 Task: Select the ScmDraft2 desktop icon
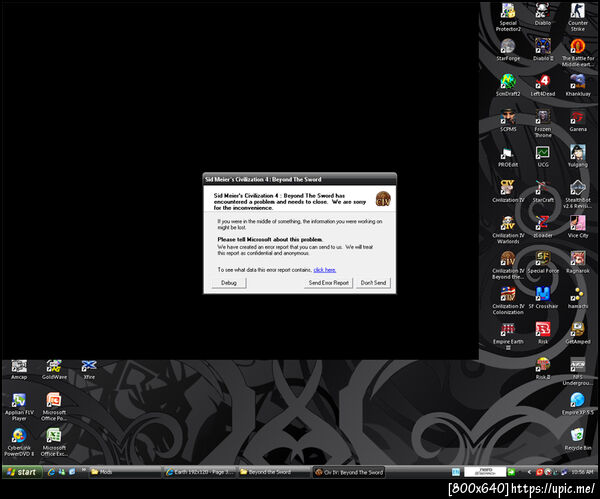point(508,85)
